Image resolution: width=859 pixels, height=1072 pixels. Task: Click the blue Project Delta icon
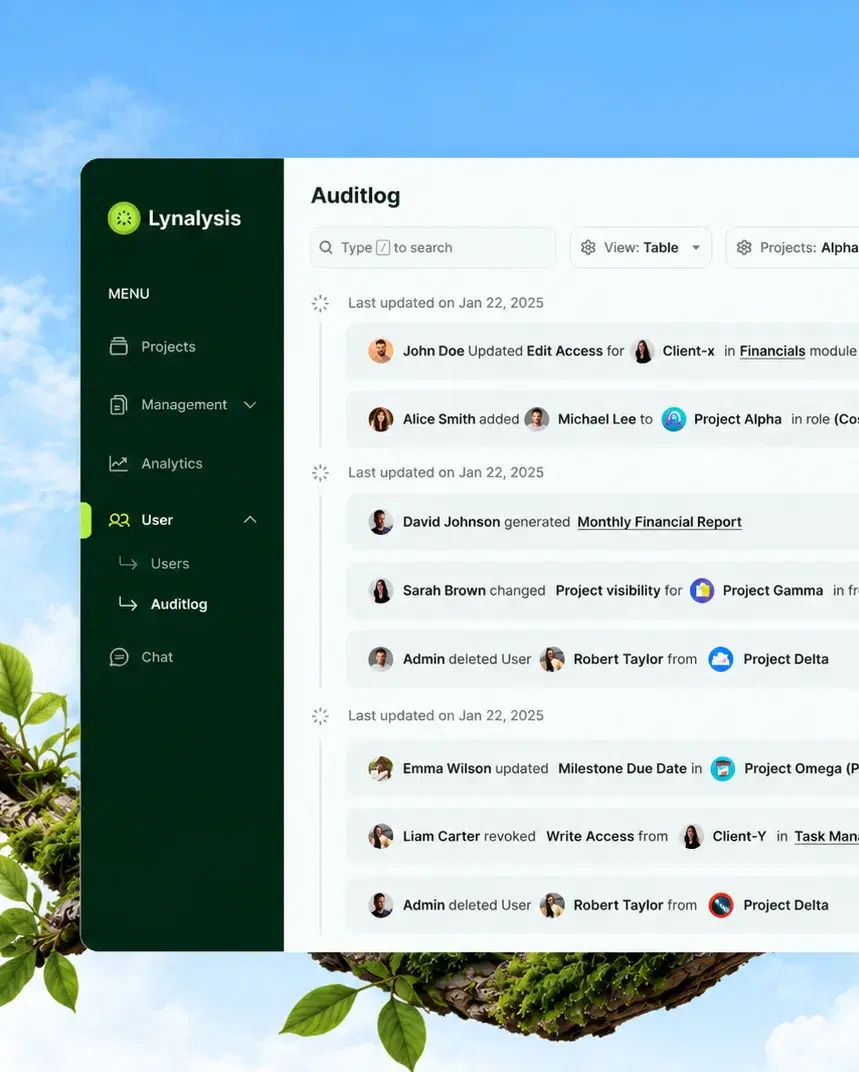point(721,659)
